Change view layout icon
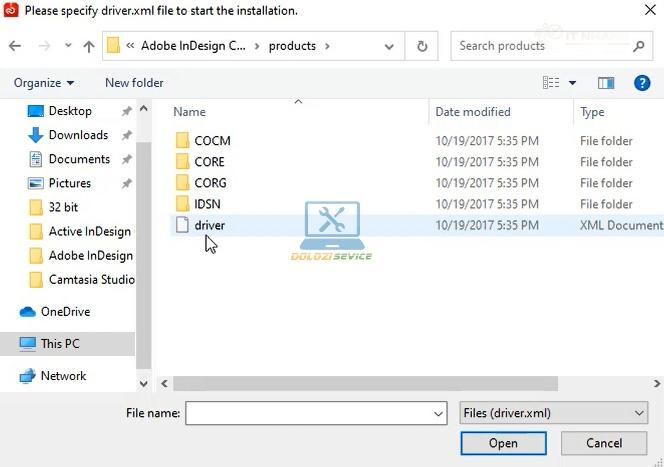This screenshot has height=467, width=664. click(551, 83)
